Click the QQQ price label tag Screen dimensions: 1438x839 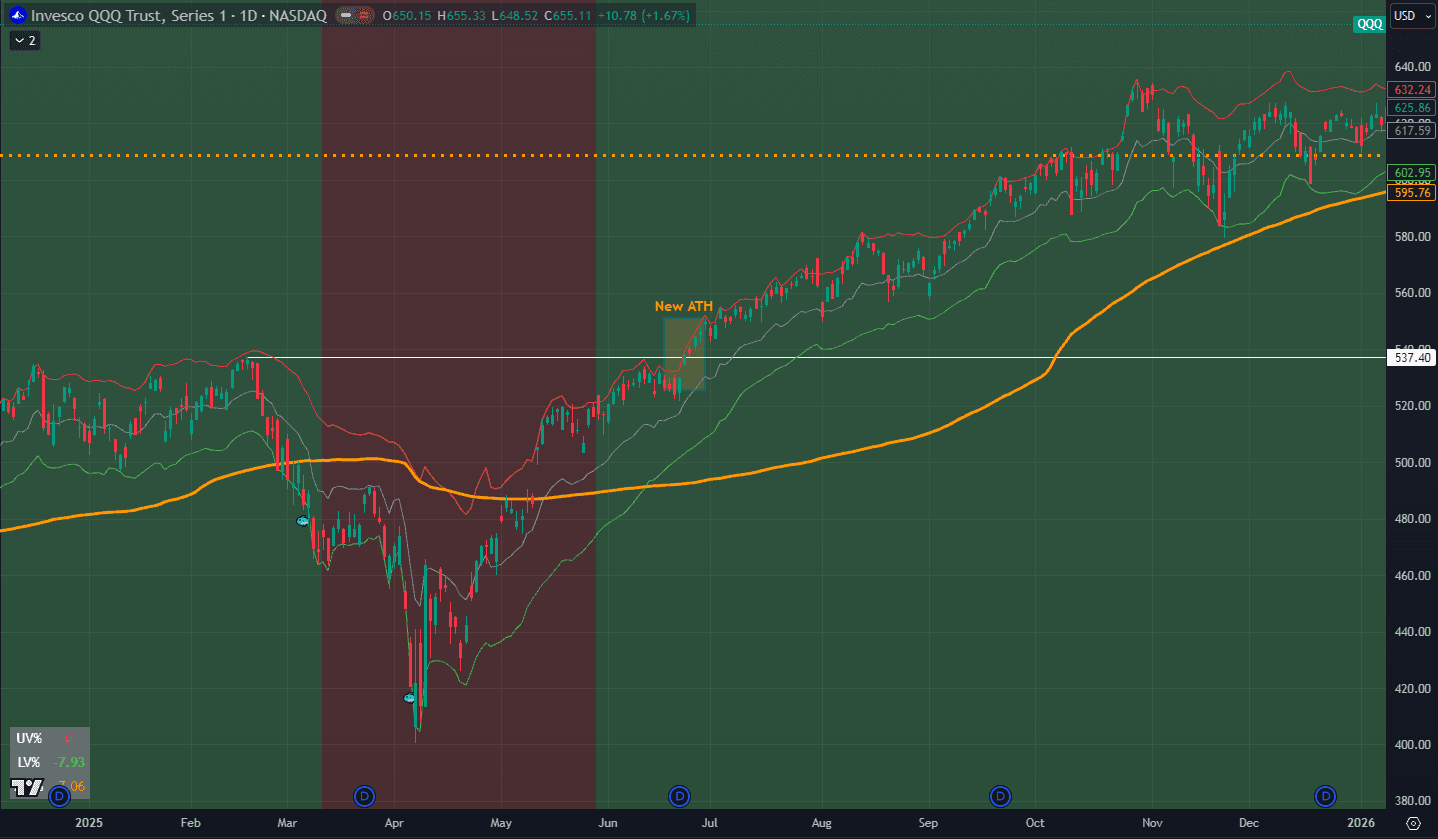coord(1369,25)
